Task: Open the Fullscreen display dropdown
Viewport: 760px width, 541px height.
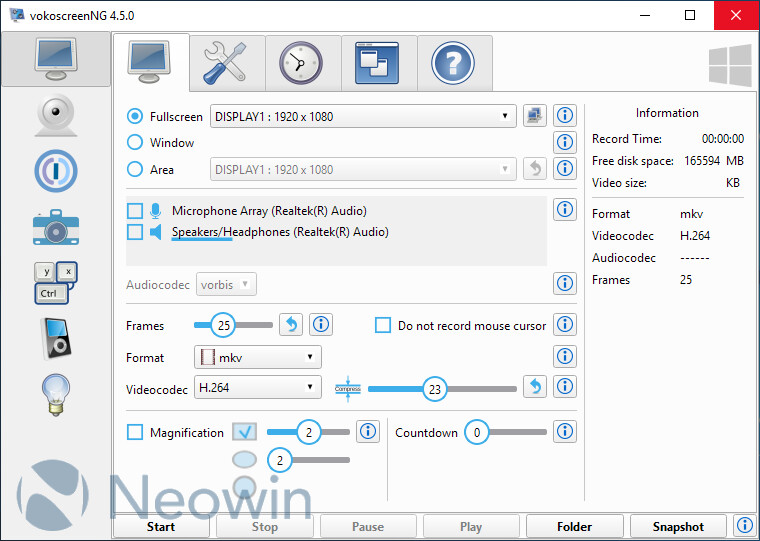Action: (363, 116)
